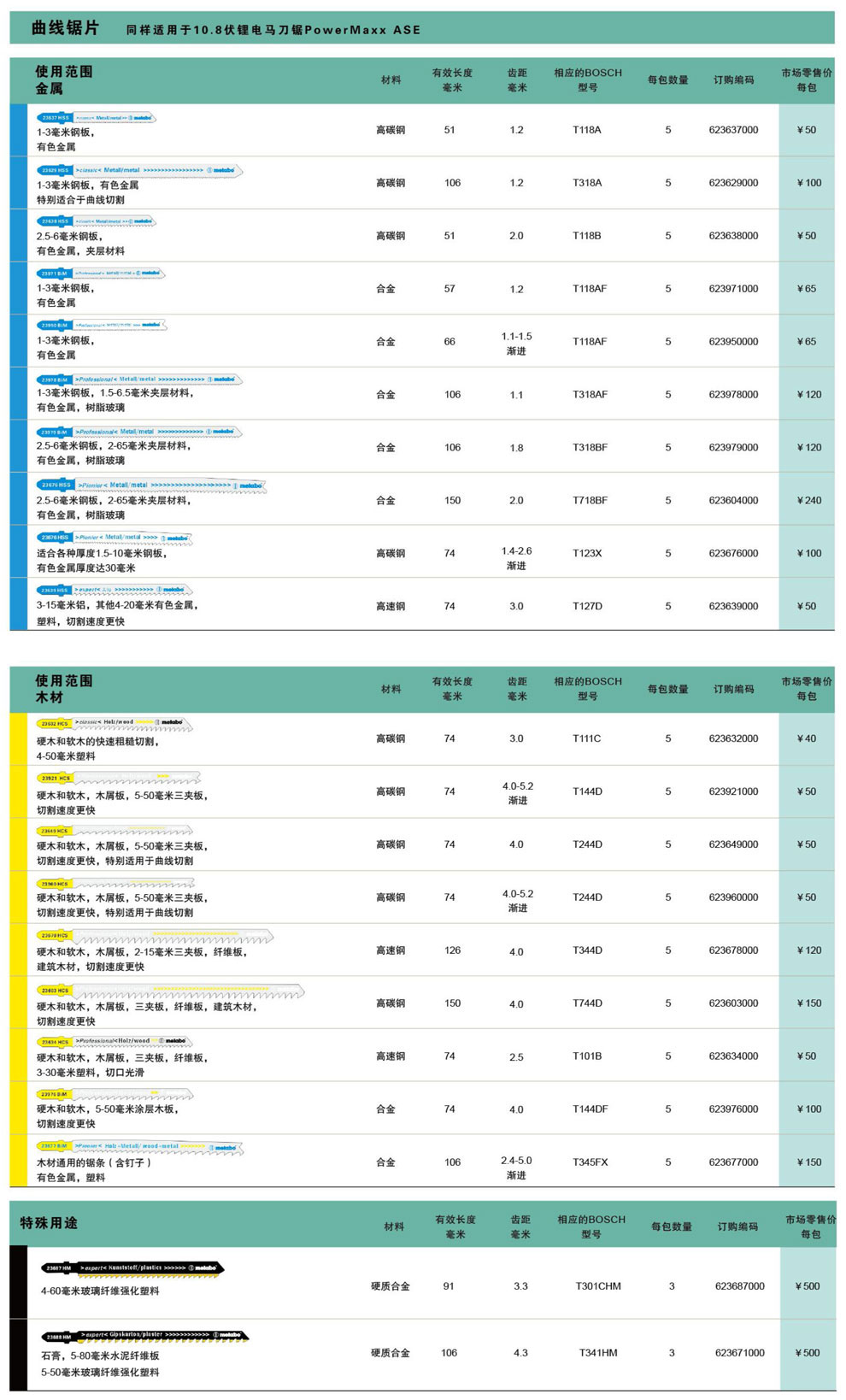
Task: Click BOSCH model T301CHM
Action: [x=598, y=1286]
